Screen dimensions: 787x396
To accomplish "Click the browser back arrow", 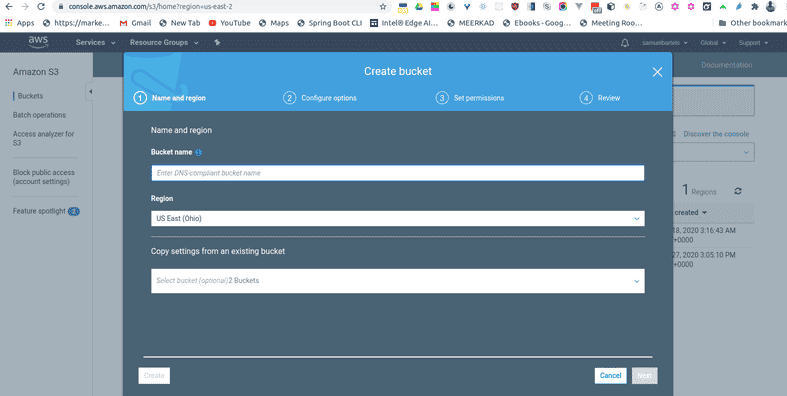I will pyautogui.click(x=9, y=7).
